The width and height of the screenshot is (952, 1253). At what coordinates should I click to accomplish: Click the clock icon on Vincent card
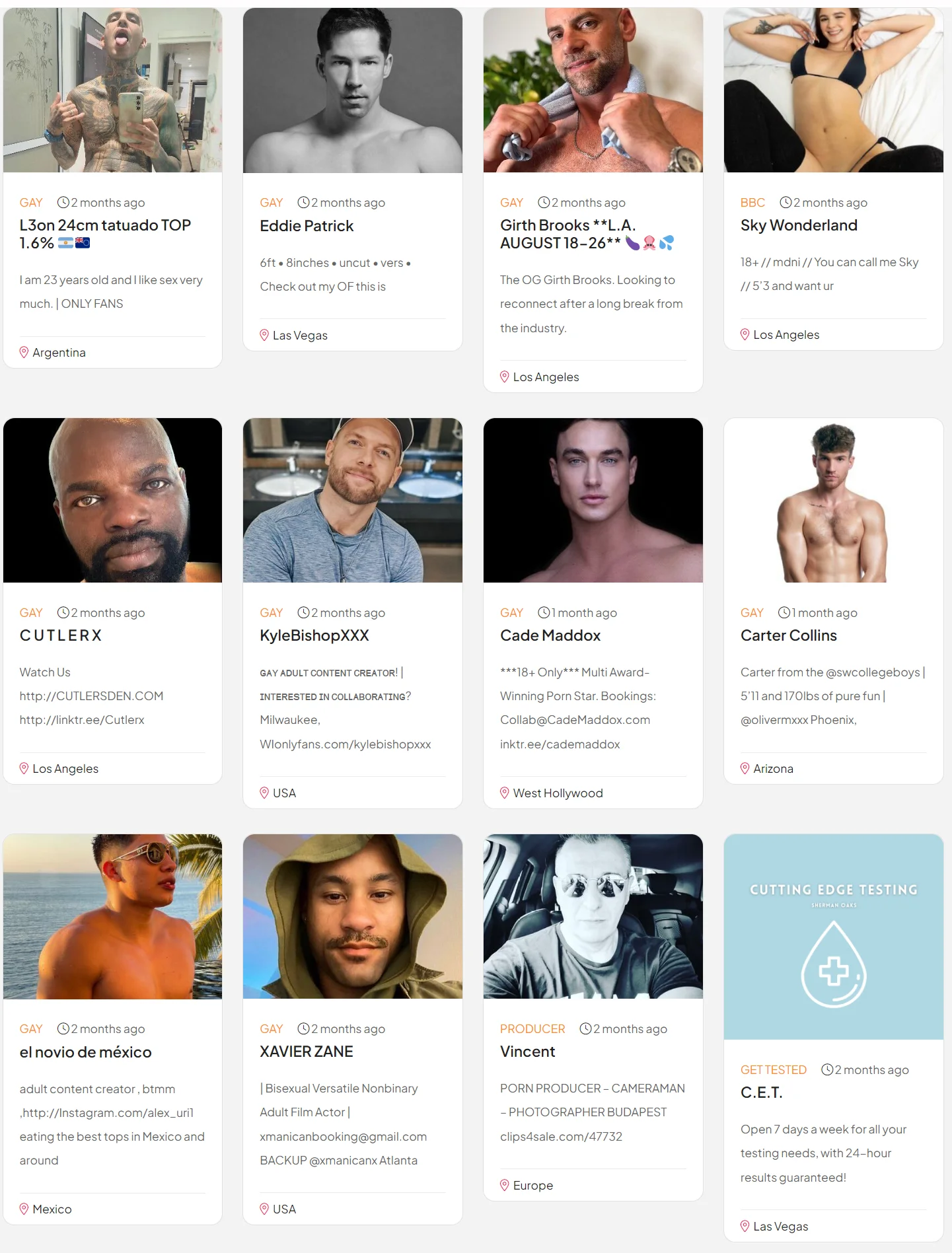[x=585, y=1028]
